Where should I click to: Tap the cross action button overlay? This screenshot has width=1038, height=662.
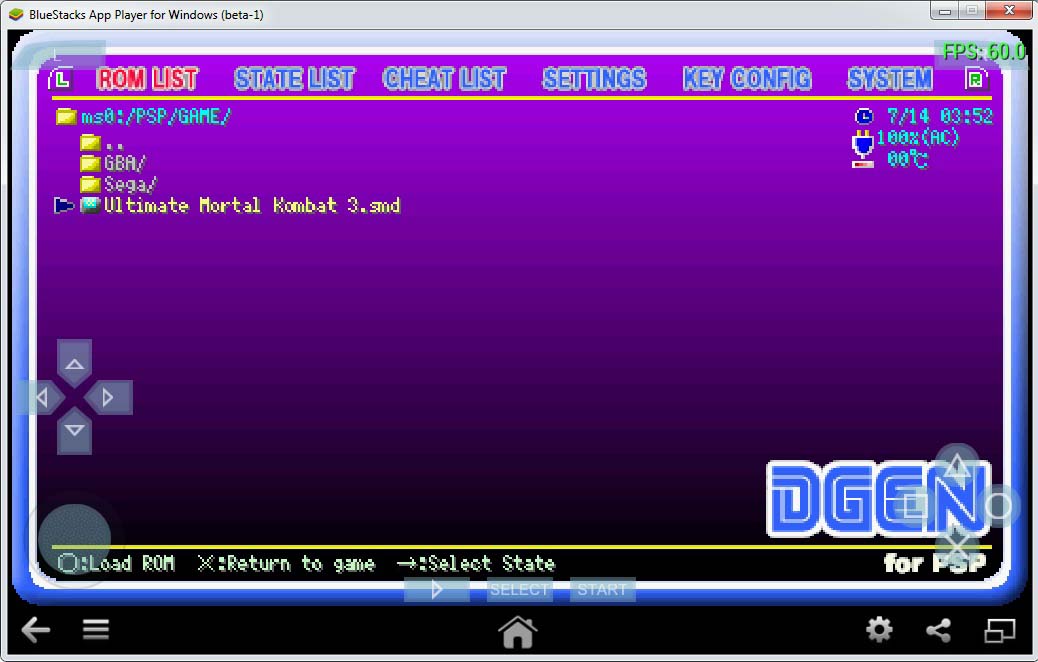(x=957, y=543)
